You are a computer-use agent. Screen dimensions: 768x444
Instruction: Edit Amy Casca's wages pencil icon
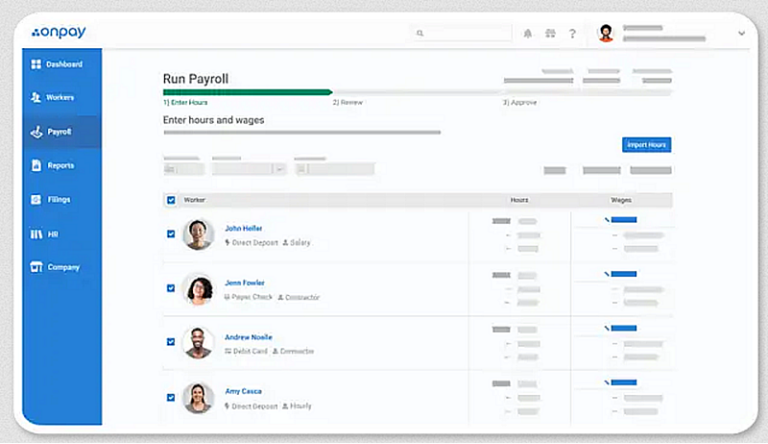[607, 382]
